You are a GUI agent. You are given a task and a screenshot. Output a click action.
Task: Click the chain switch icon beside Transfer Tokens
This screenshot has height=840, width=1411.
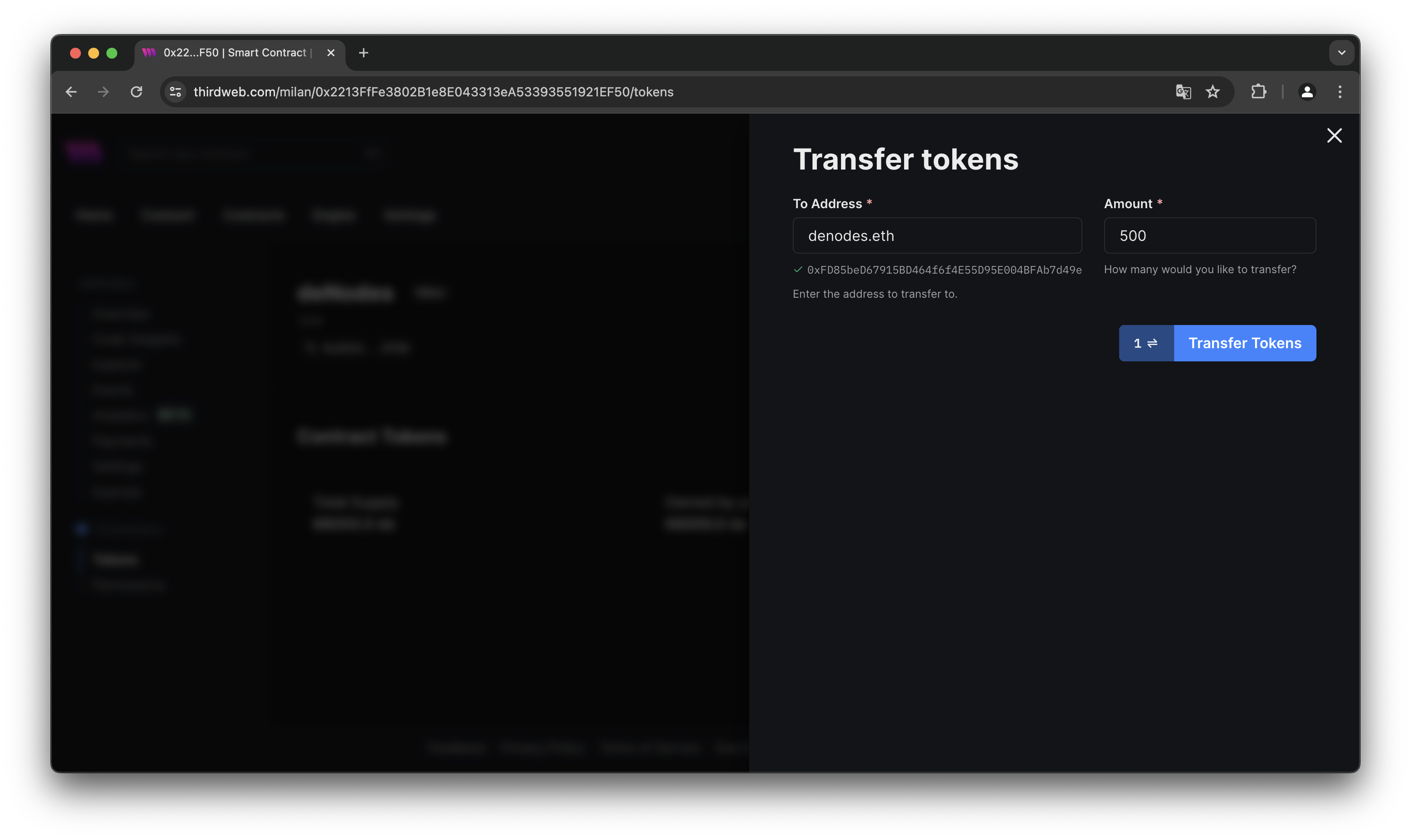[x=1146, y=343]
